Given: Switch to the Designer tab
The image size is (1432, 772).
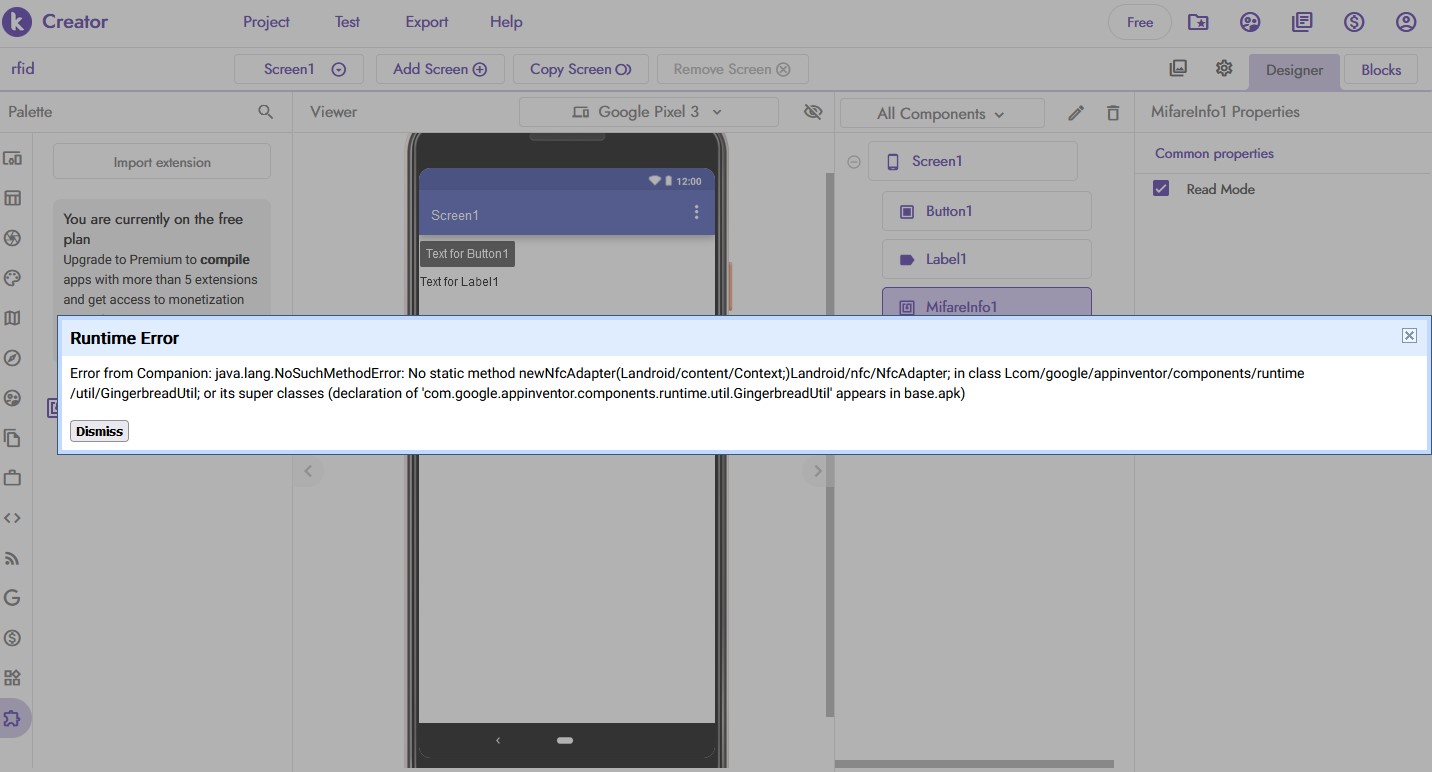Looking at the screenshot, I should point(1294,70).
